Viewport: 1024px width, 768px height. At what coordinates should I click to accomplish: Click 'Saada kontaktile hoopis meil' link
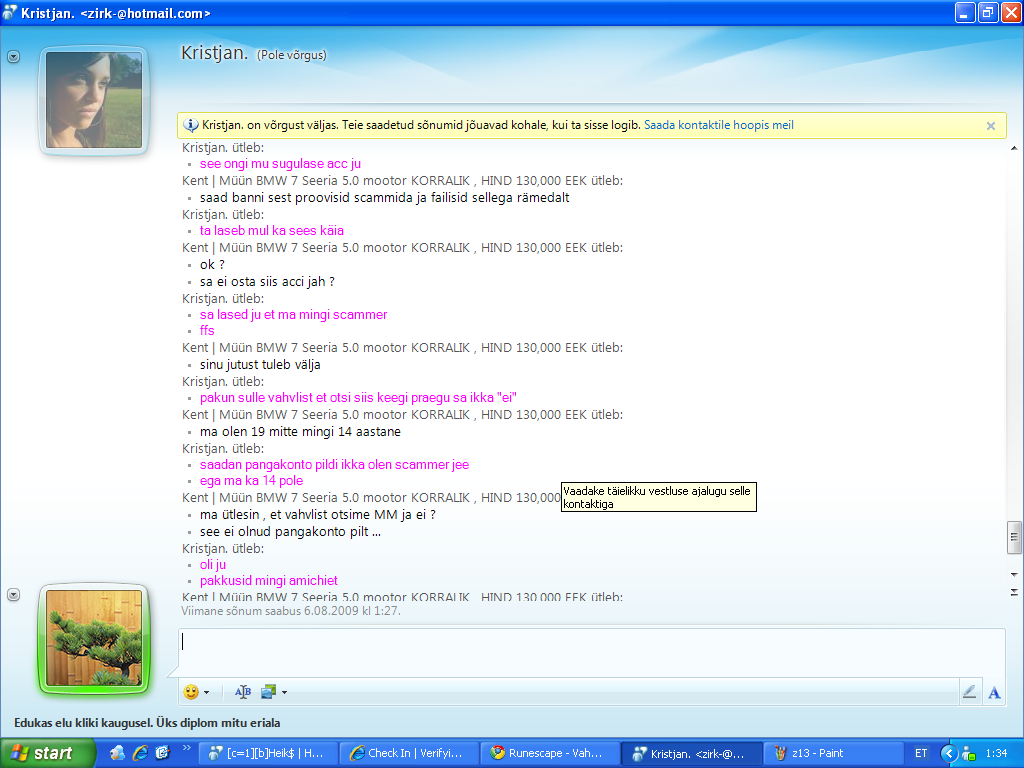tap(718, 126)
